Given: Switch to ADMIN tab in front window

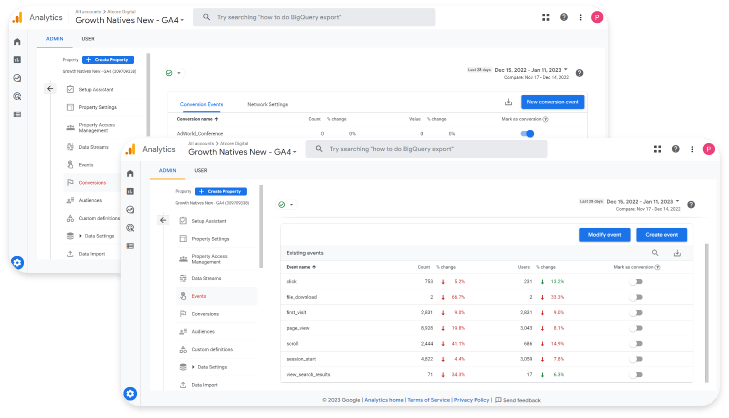Looking at the screenshot, I should coord(167,171).
